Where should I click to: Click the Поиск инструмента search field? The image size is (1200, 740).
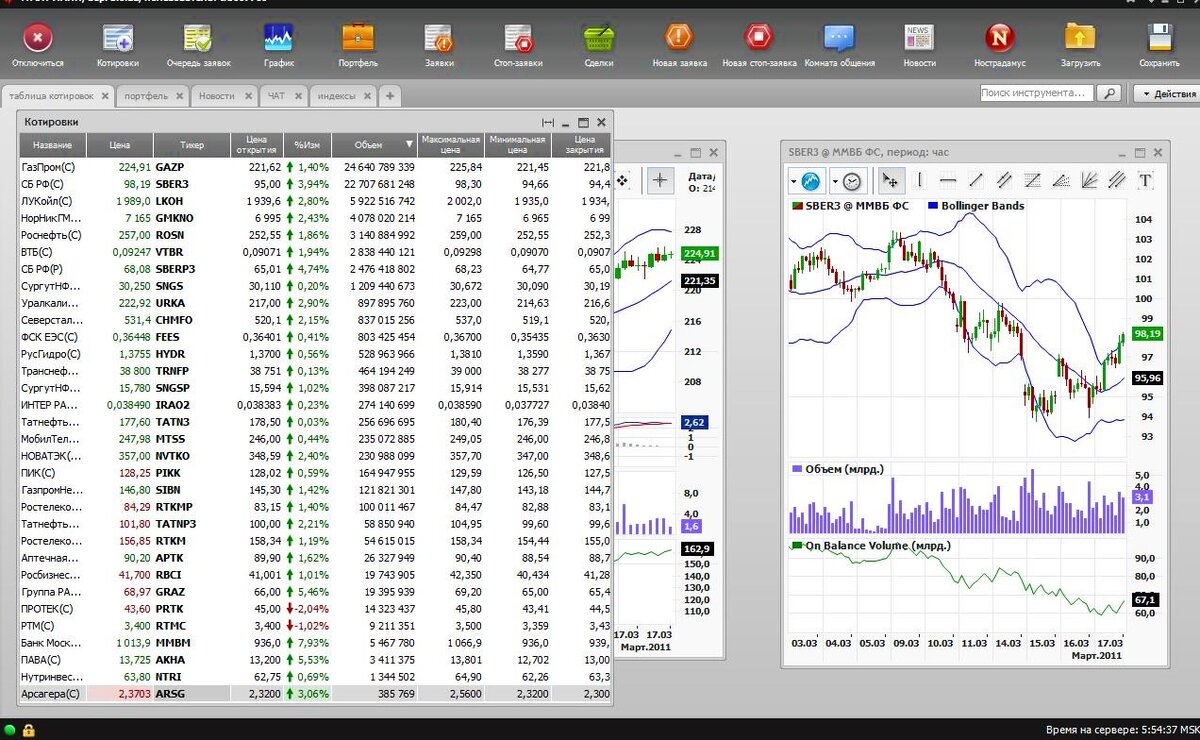[x=1037, y=93]
